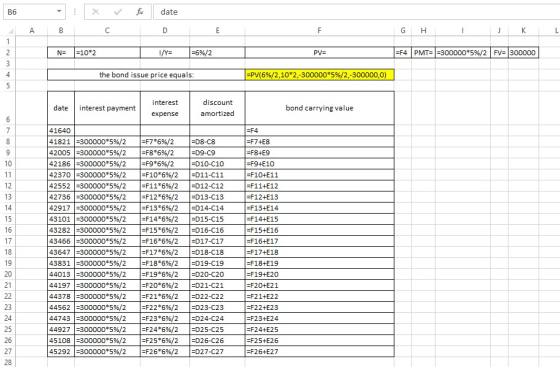Click yellow PV formula cell
Viewport: 560px width, 367px height.
320,75
